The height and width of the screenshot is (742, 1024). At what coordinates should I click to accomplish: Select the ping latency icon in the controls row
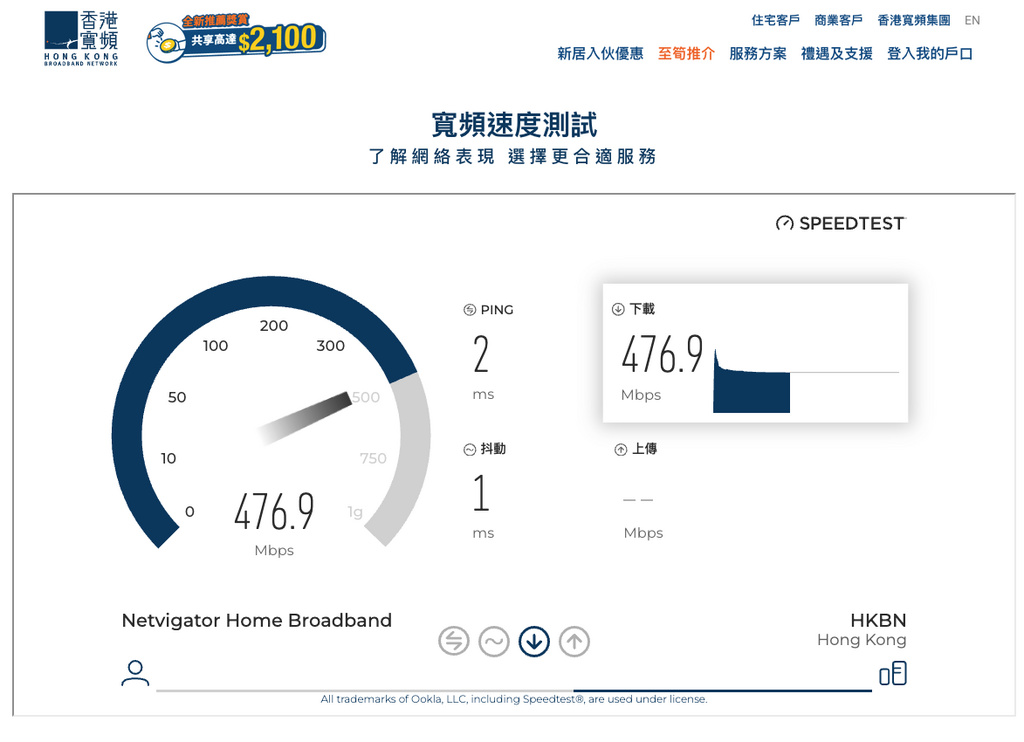click(454, 642)
